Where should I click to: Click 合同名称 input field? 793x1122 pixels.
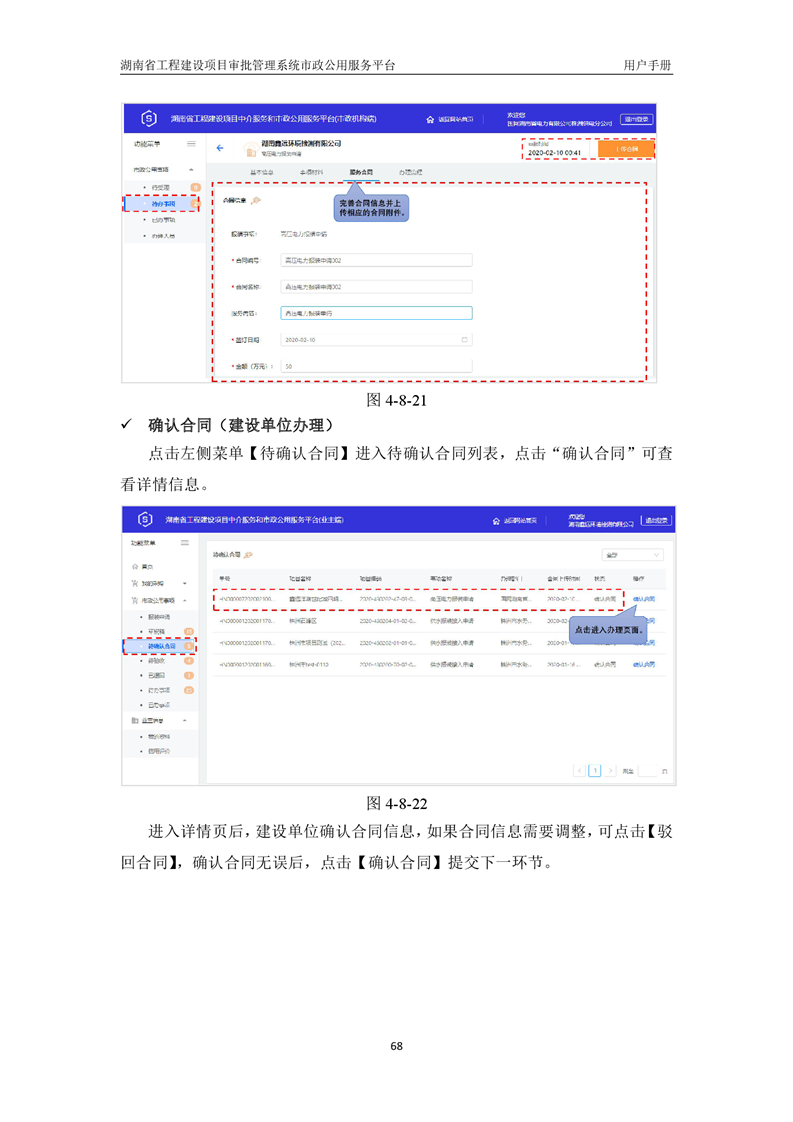point(376,287)
